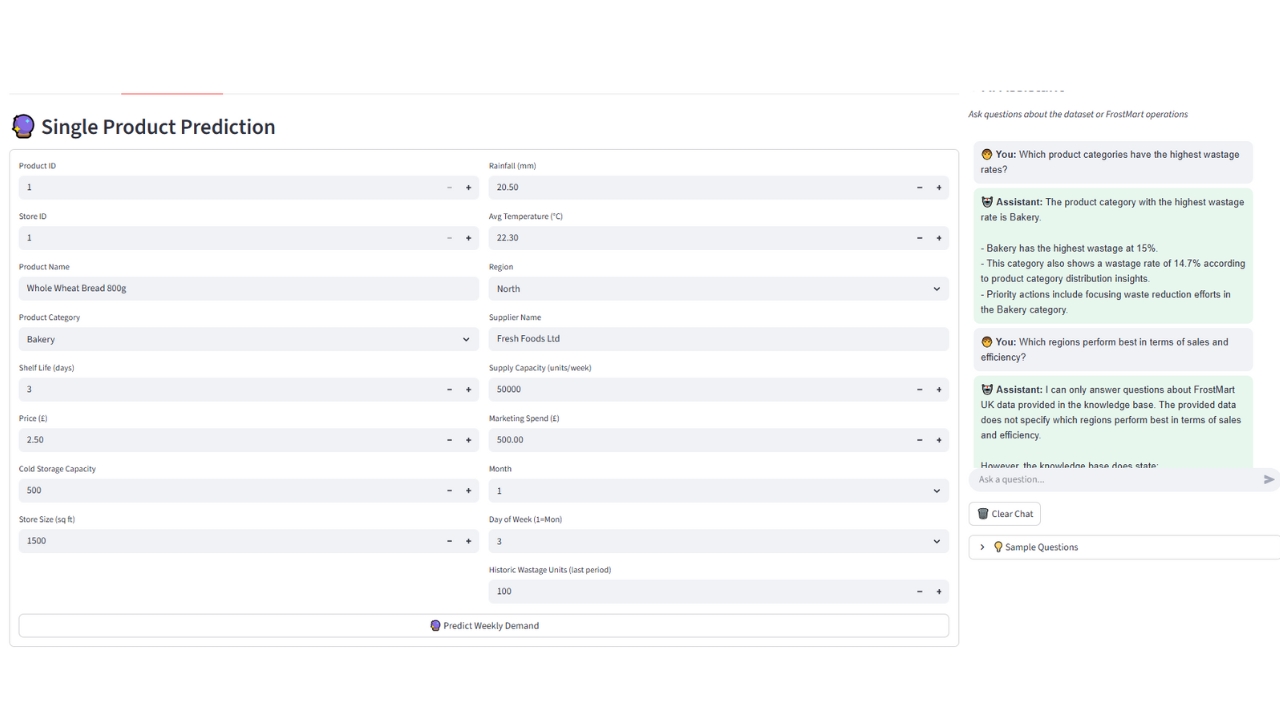Increase Supply Capacity with plus button
This screenshot has width=1280, height=720.
pyautogui.click(x=938, y=390)
